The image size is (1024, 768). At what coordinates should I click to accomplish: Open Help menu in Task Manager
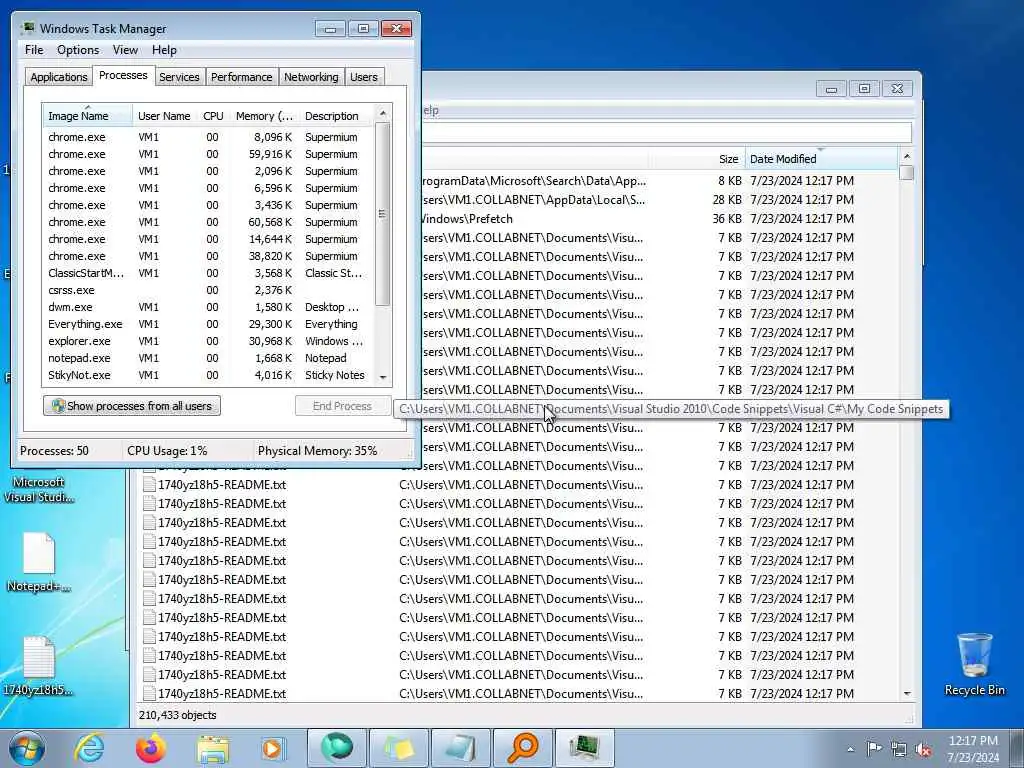coord(164,50)
